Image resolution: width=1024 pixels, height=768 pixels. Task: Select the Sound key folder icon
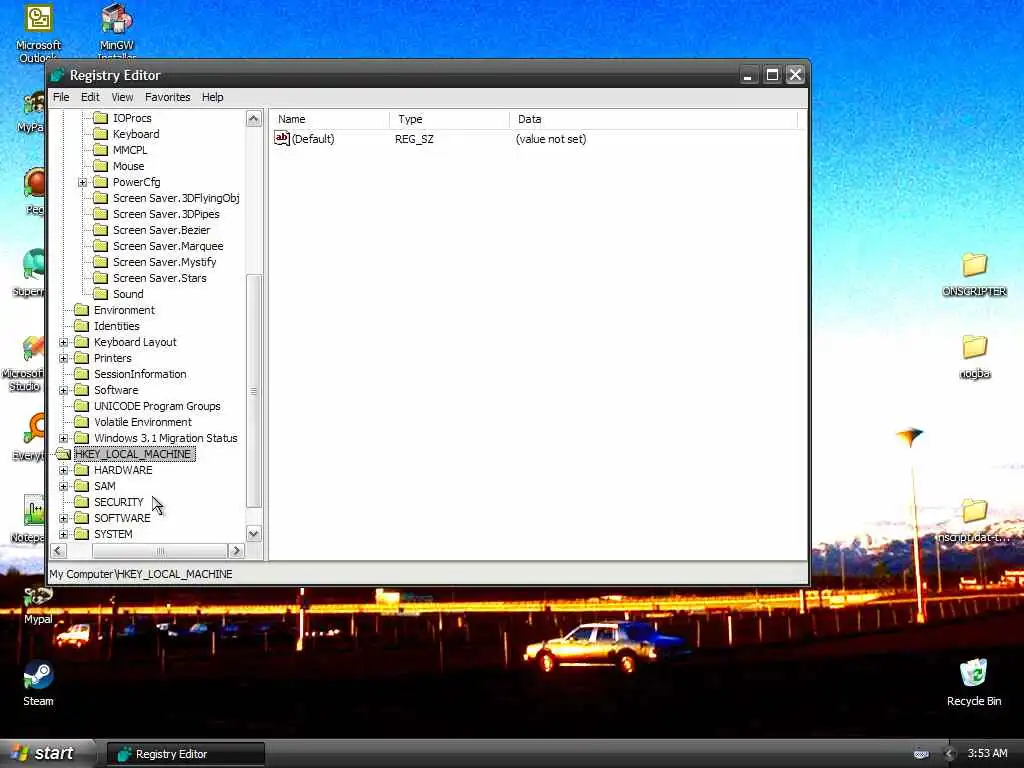(101, 294)
